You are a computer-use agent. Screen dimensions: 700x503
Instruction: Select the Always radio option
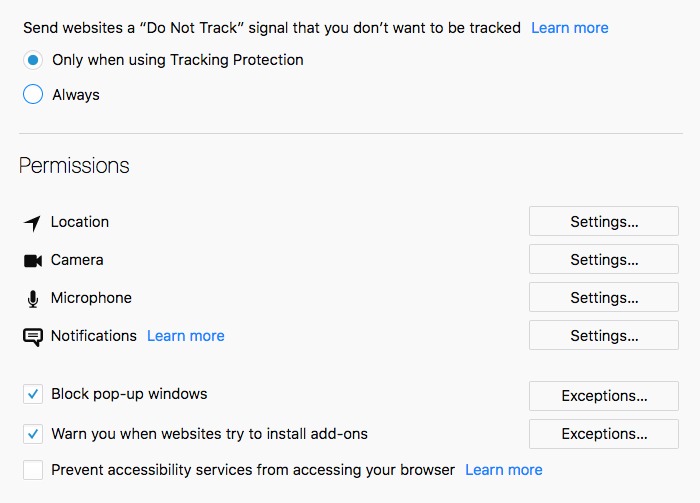pos(33,94)
